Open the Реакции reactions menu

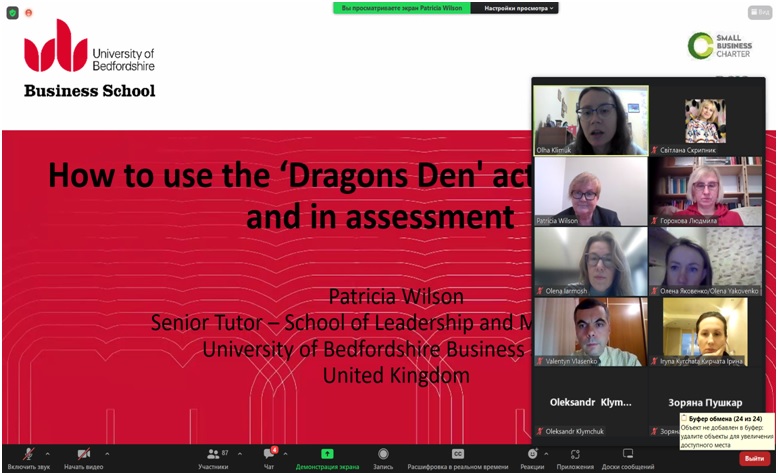[532, 458]
